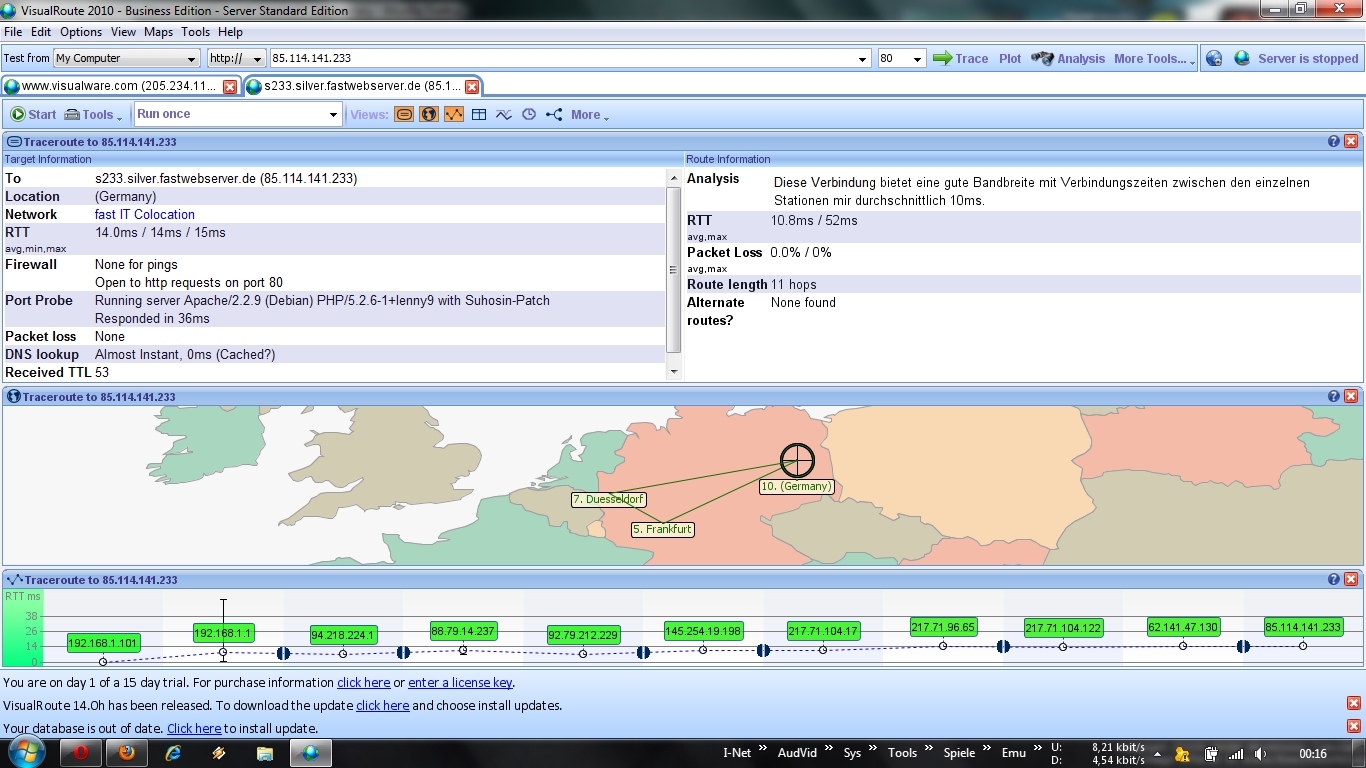Click the Plot button
1366x768 pixels.
pyautogui.click(x=1010, y=59)
